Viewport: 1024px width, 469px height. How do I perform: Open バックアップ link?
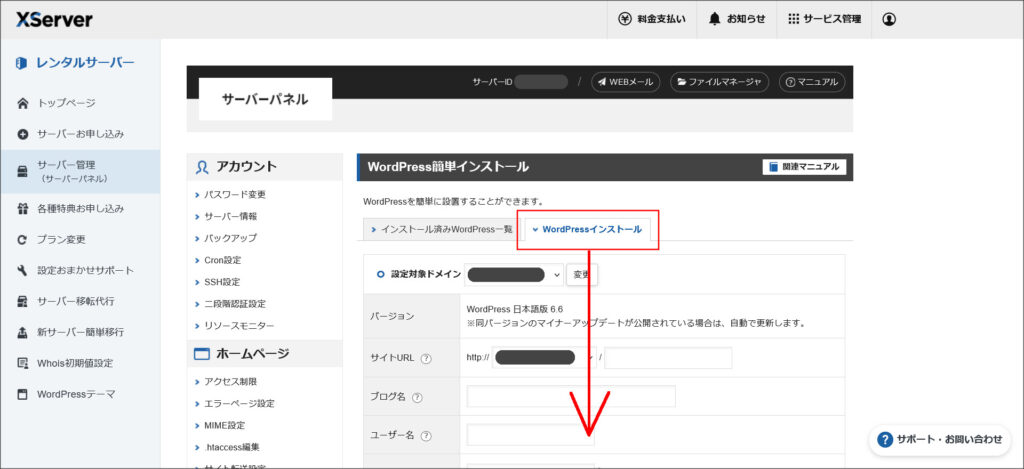[230, 238]
